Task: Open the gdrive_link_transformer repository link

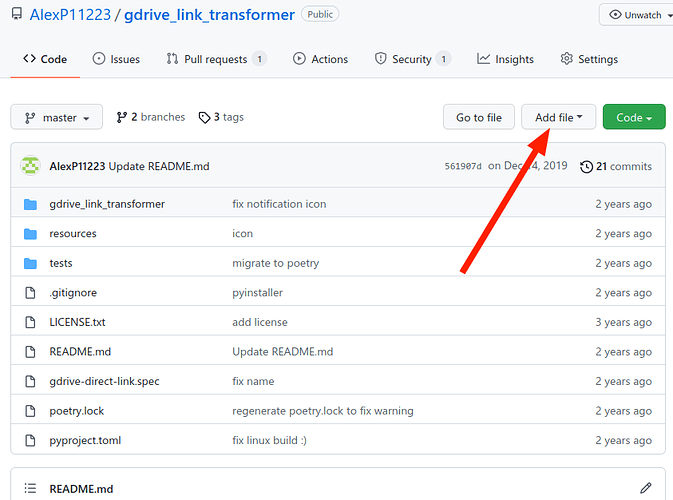Action: 209,15
